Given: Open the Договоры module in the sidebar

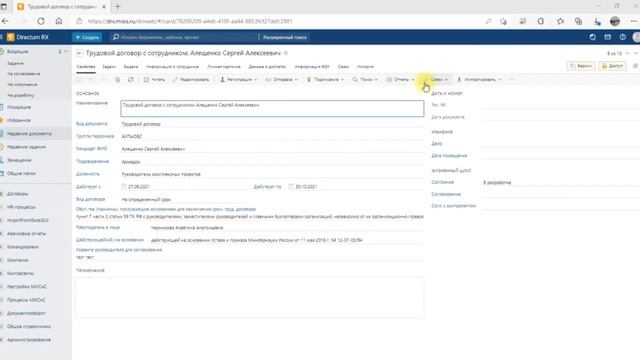Looking at the screenshot, I should [x=18, y=194].
